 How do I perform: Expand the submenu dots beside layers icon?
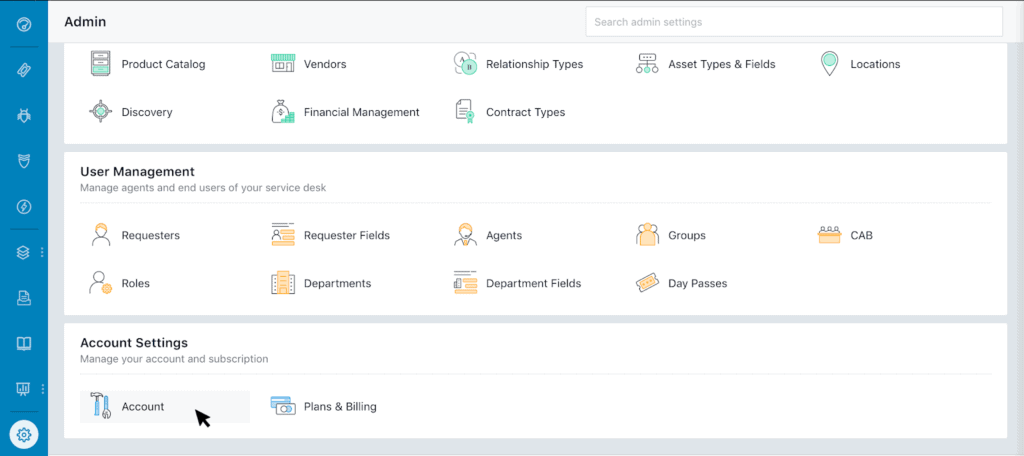click(x=41, y=253)
